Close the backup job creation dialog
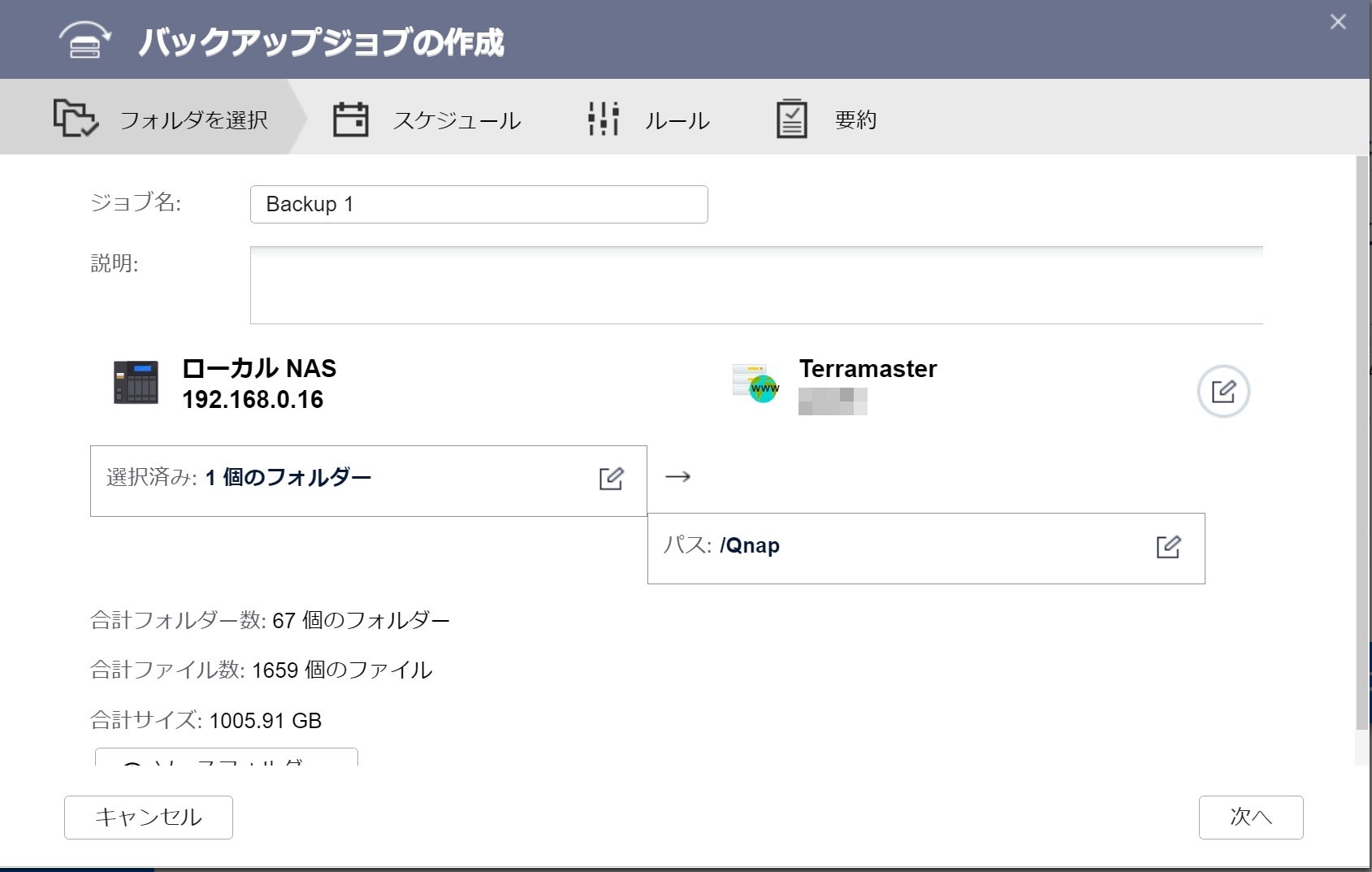 click(x=1338, y=22)
